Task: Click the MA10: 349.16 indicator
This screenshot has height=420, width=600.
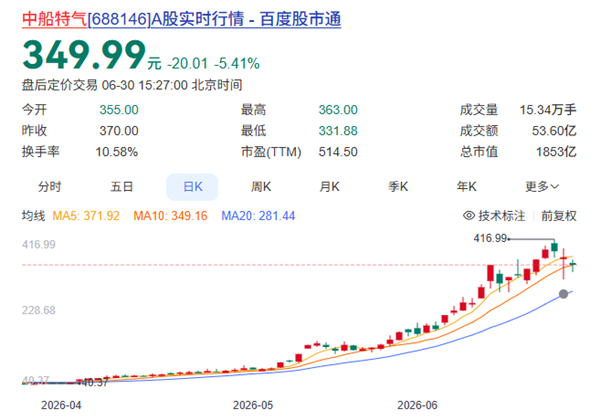Action: 170,216
